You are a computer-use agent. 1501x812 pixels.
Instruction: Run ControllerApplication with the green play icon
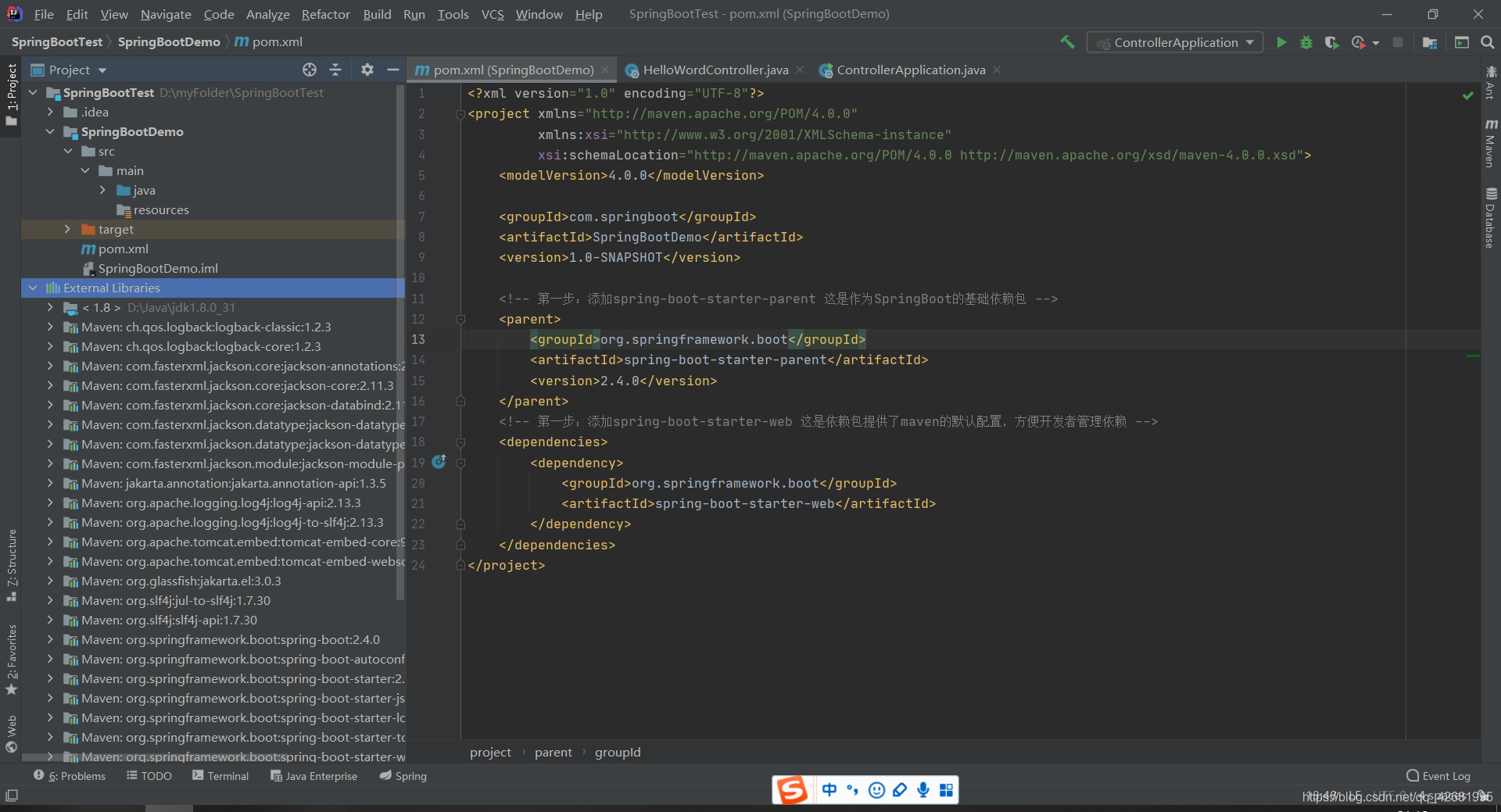pyautogui.click(x=1281, y=42)
